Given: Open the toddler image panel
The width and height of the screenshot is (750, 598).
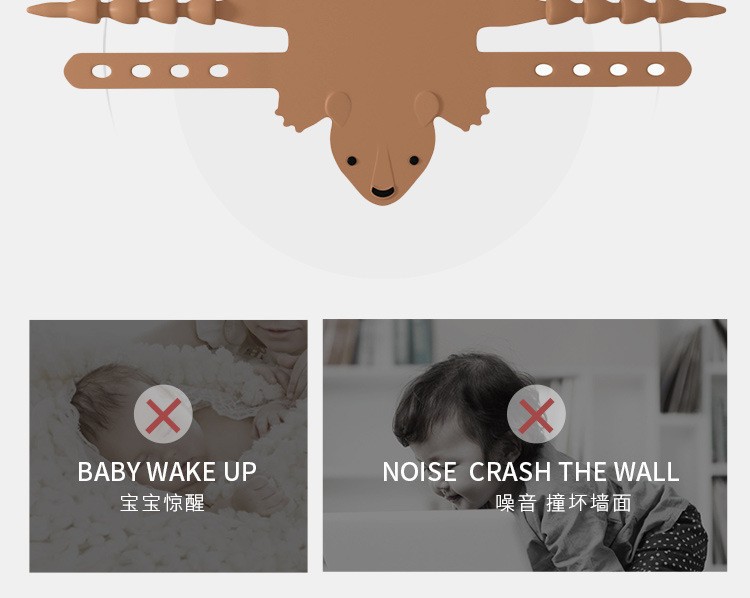Looking at the screenshot, I should click(525, 445).
